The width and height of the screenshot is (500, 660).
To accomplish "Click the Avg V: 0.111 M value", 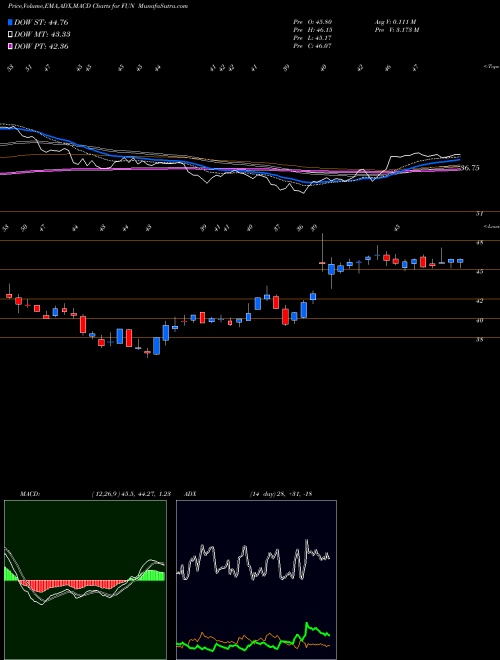I will point(395,22).
